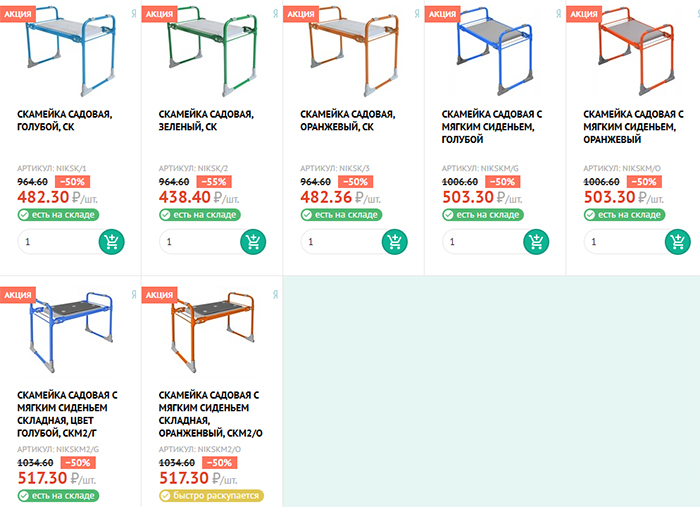Click the Я icon on folding orange bench card

(275, 295)
